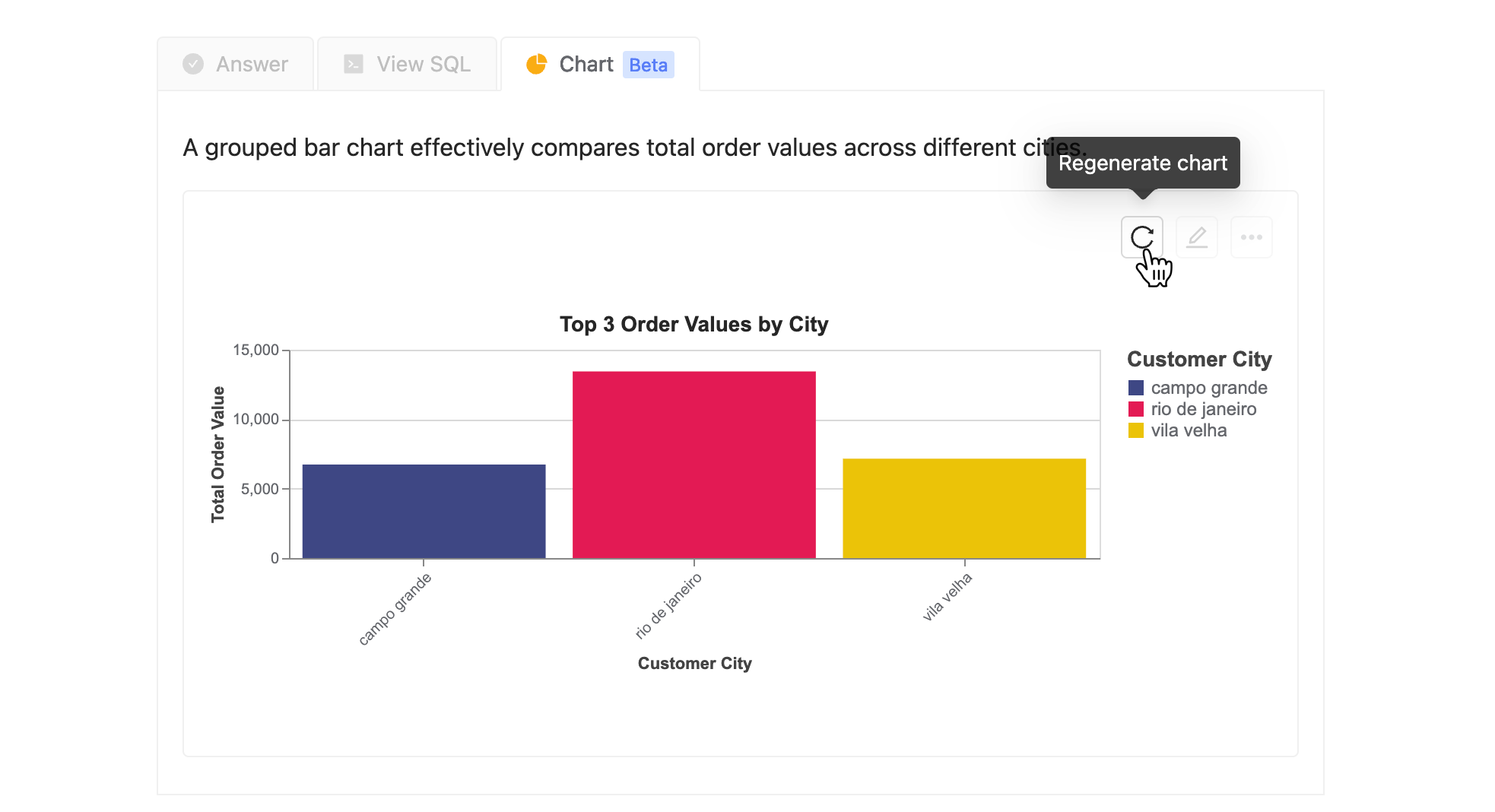Open the three-dots more options menu
The width and height of the screenshot is (1495, 812).
coord(1252,237)
